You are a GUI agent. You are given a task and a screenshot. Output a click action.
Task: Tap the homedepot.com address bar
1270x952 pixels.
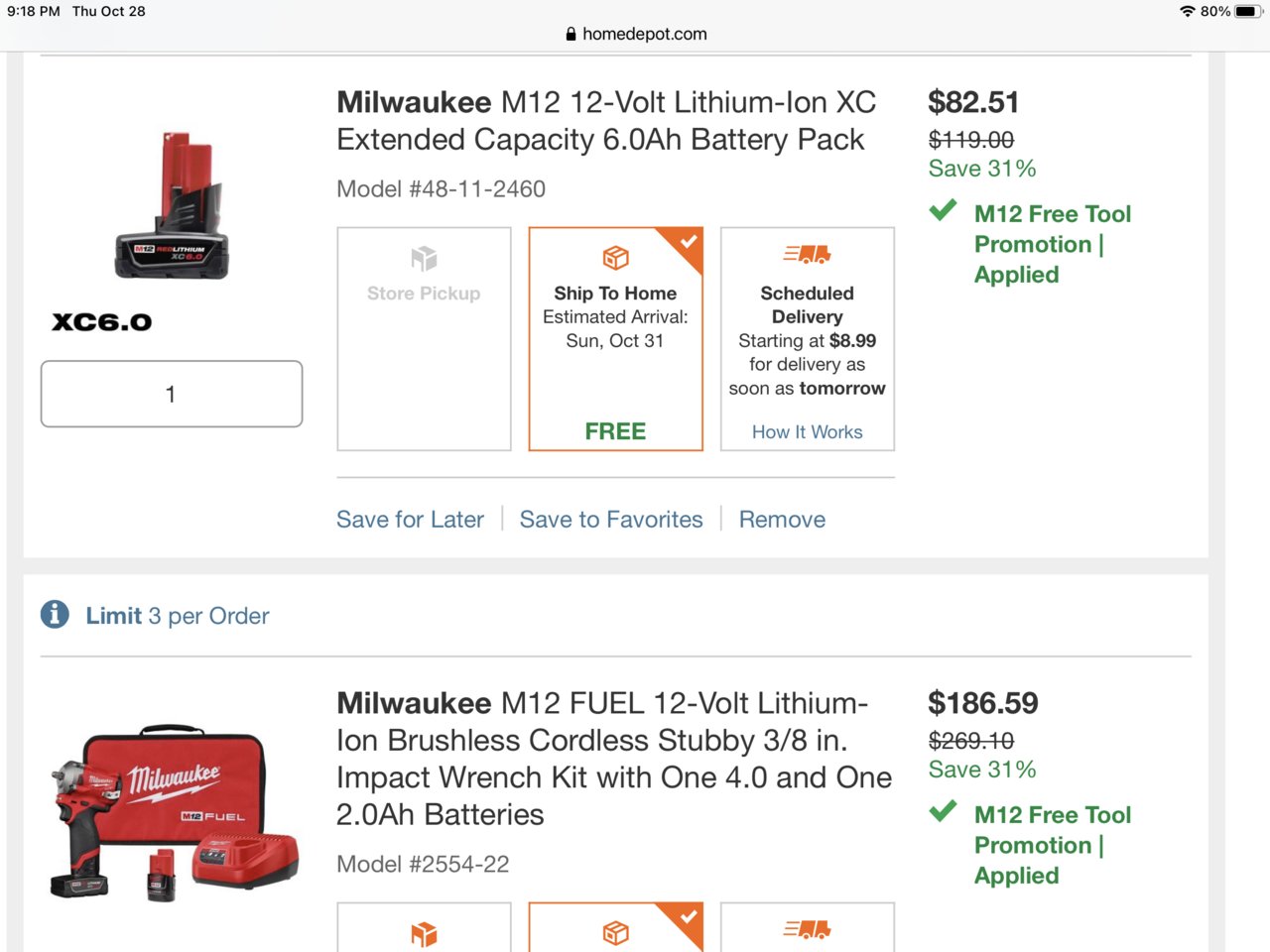click(635, 34)
